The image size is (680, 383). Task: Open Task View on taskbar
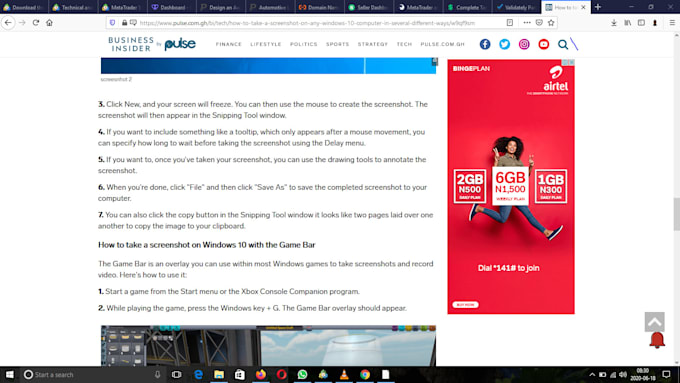[177, 374]
